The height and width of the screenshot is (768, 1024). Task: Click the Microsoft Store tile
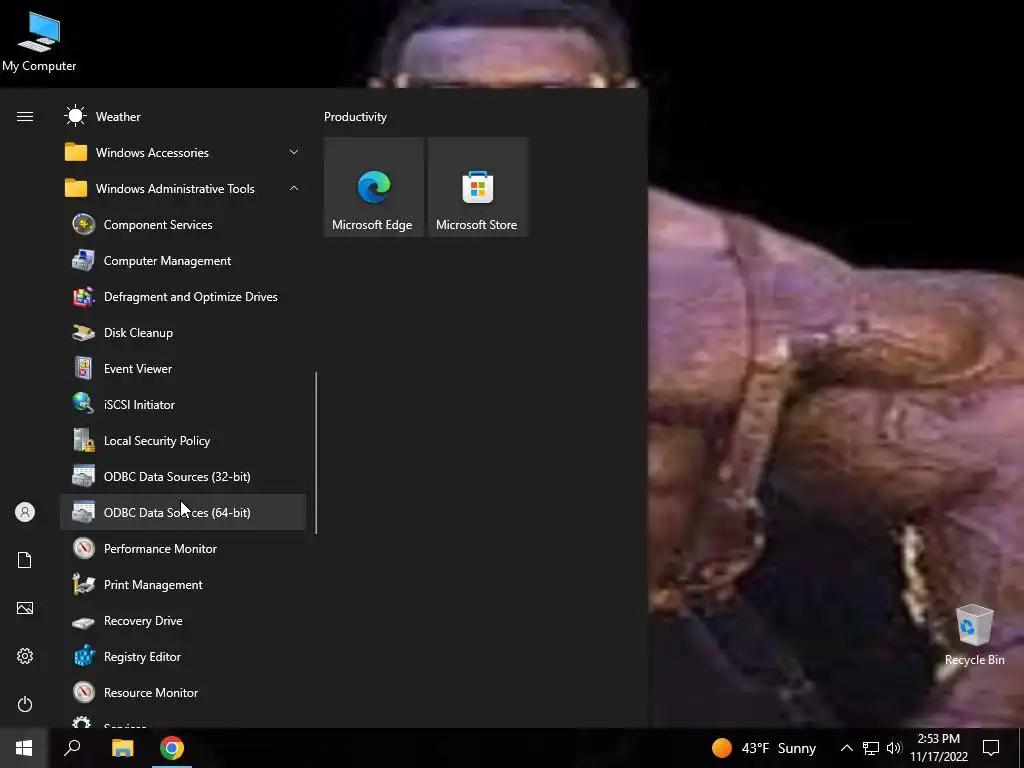[477, 187]
